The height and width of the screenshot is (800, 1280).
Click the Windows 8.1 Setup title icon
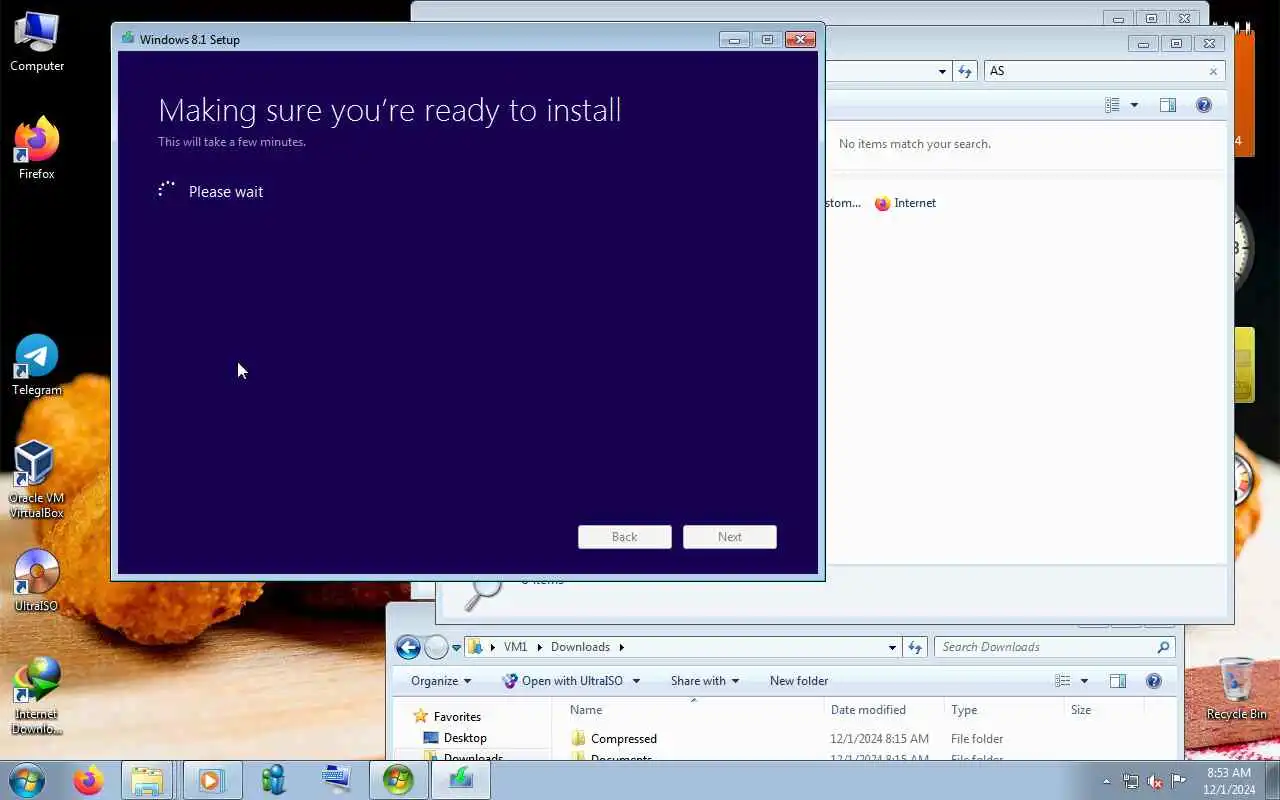tap(128, 39)
